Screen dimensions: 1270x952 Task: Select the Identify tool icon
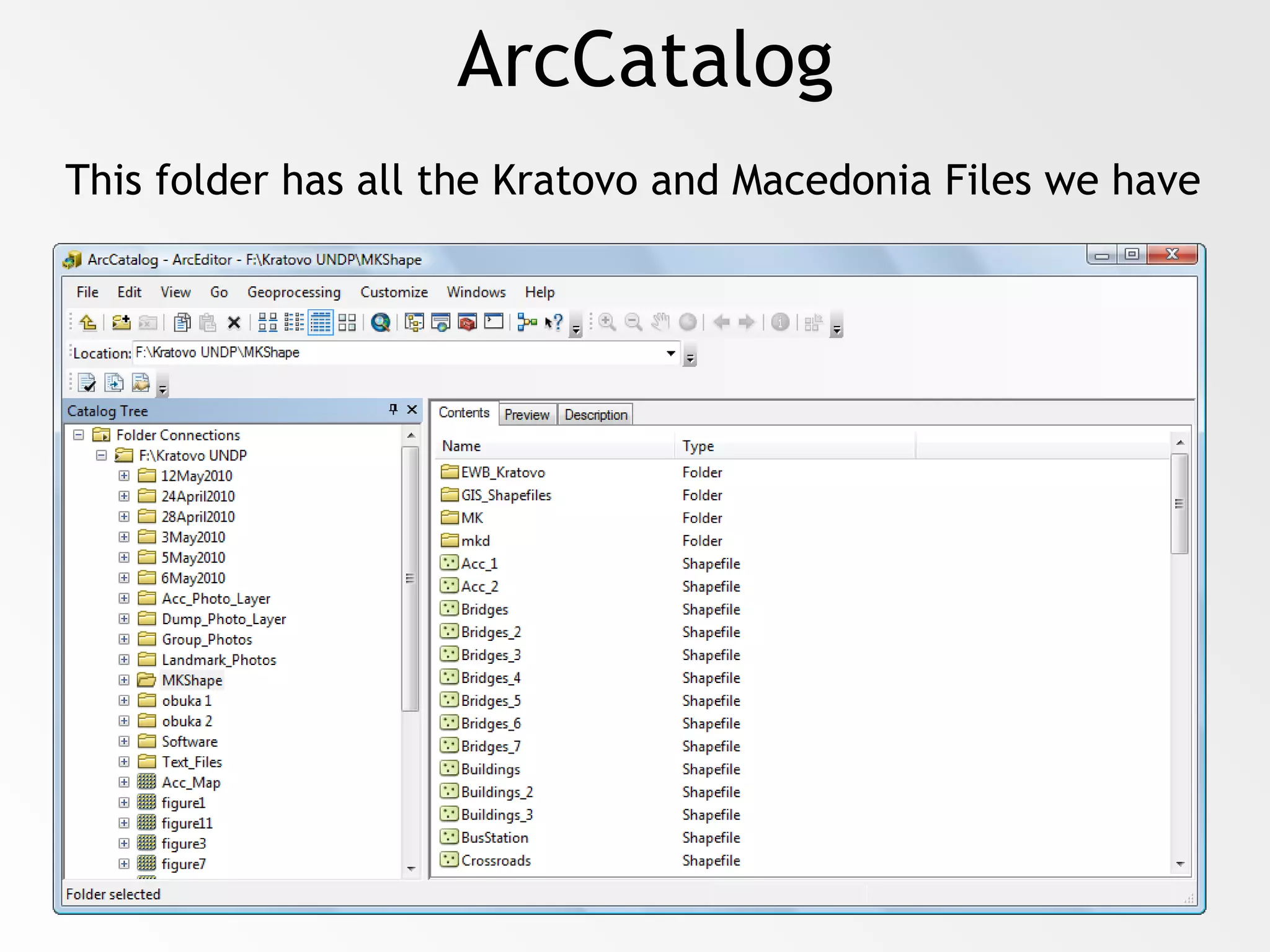(x=780, y=322)
